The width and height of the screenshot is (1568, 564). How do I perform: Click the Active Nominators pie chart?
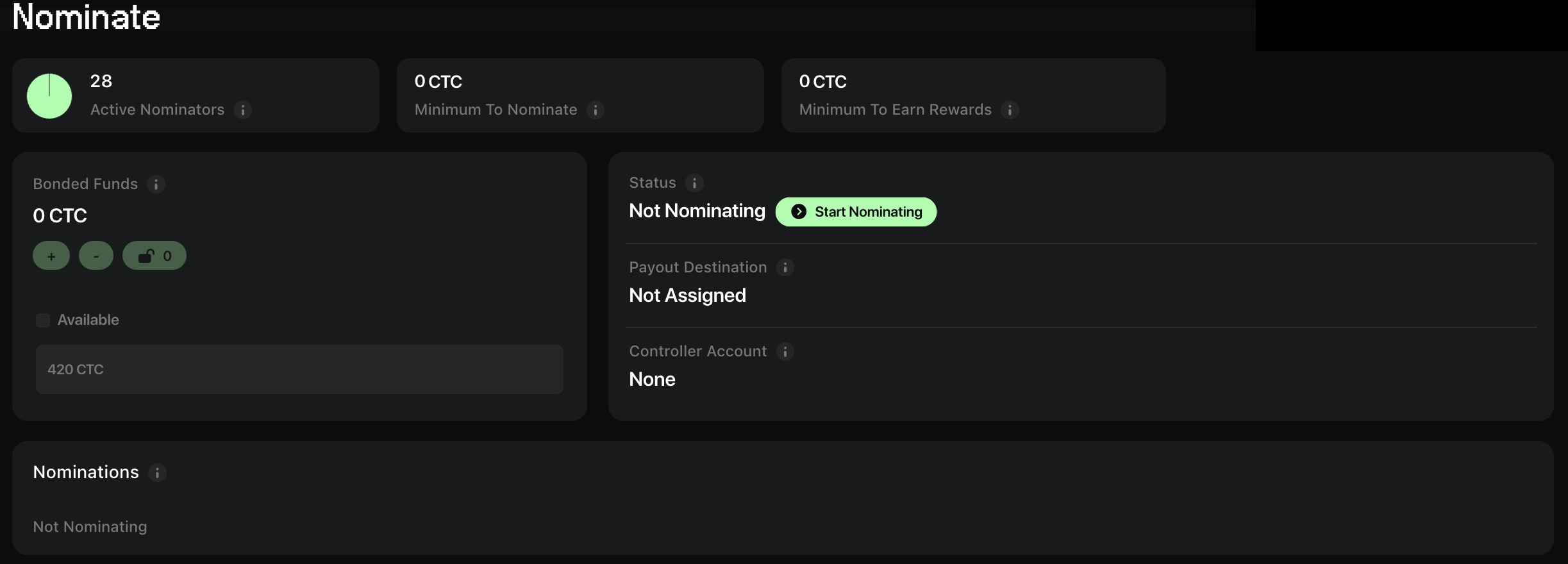49,96
